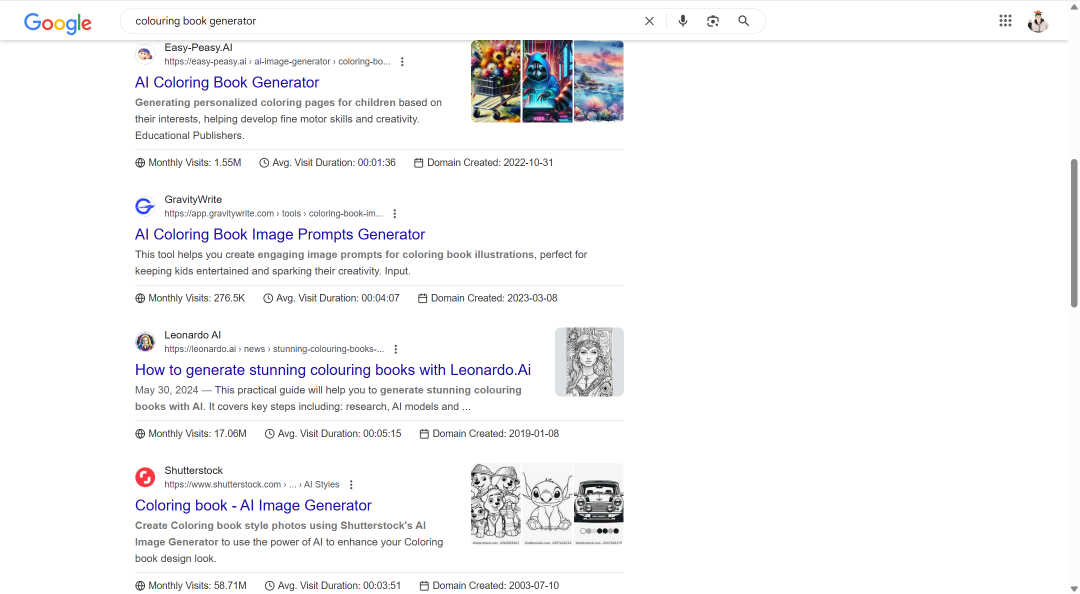Viewport: 1080px width, 594px height.
Task: Open the Google account avatar
Action: pyautogui.click(x=1038, y=21)
